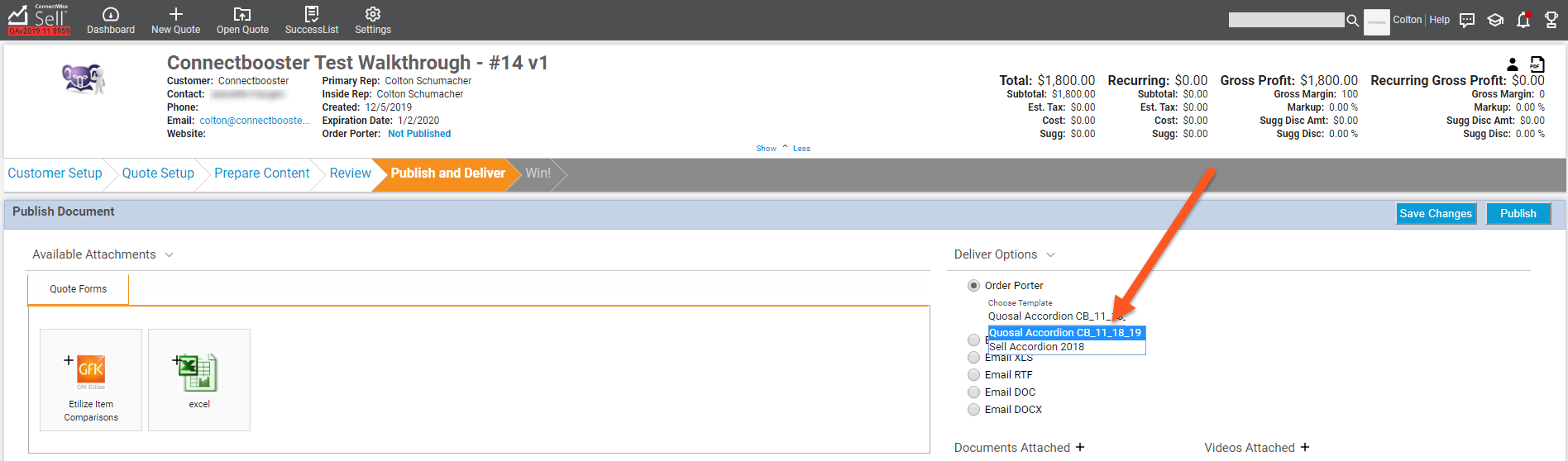This screenshot has width=1568, height=461.
Task: Click the trophy icon in top bar
Action: point(1551,21)
